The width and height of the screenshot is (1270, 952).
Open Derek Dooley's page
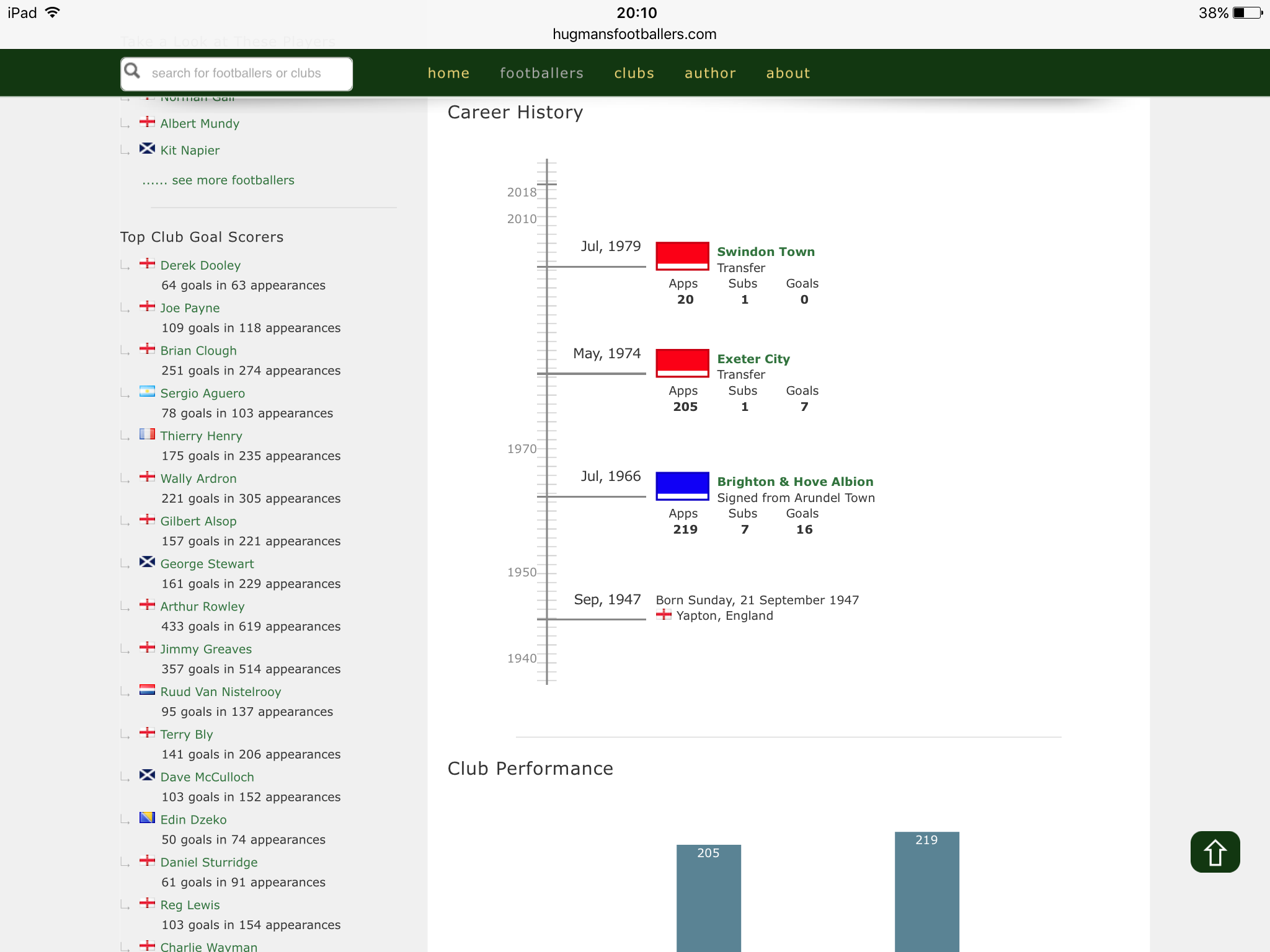200,265
